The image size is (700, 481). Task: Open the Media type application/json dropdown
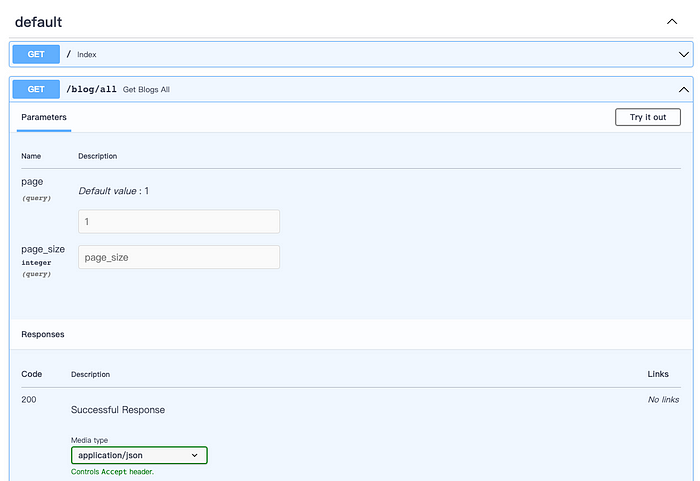coord(139,455)
